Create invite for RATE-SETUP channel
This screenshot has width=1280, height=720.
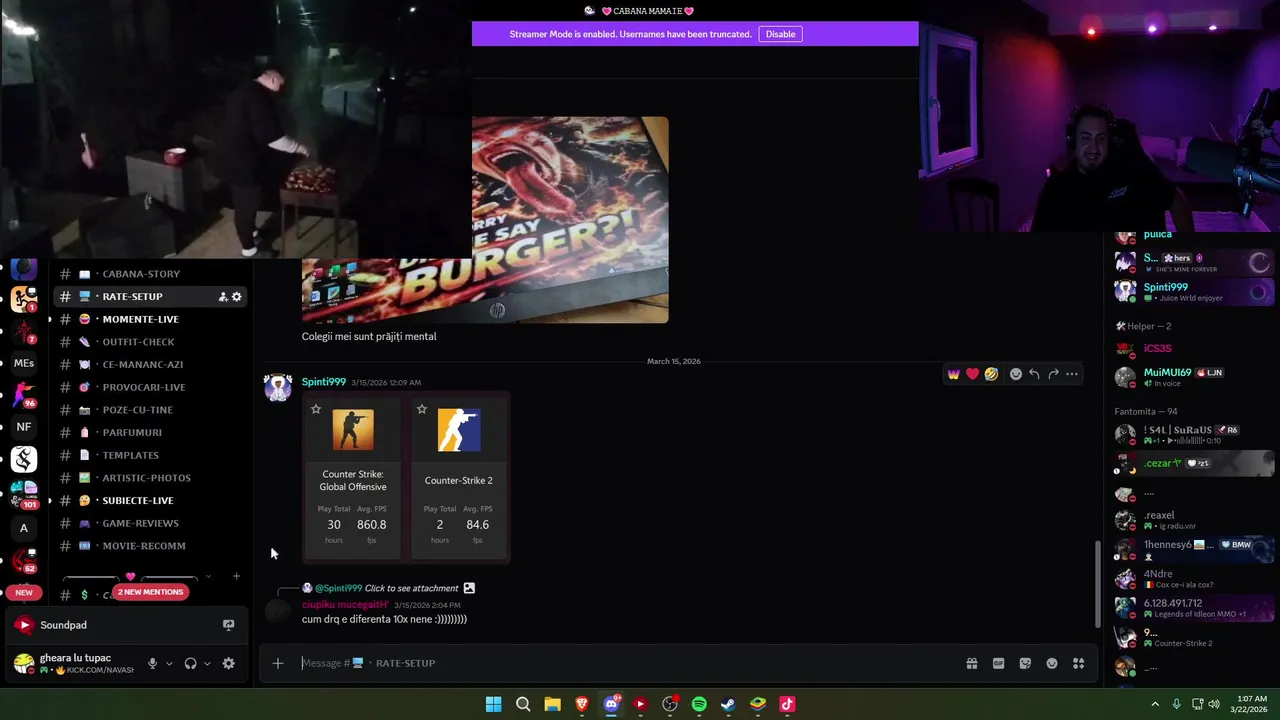[x=223, y=297]
